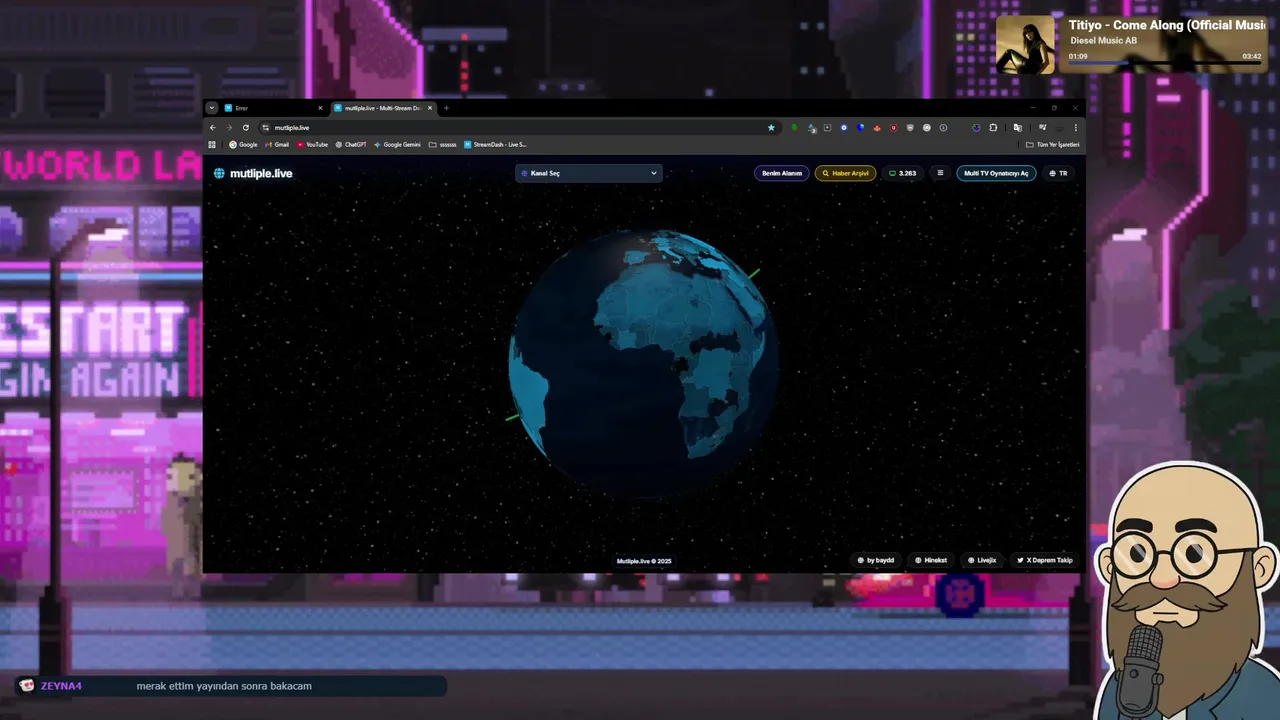
Task: Open the ChatGPT bookmark
Action: point(351,144)
